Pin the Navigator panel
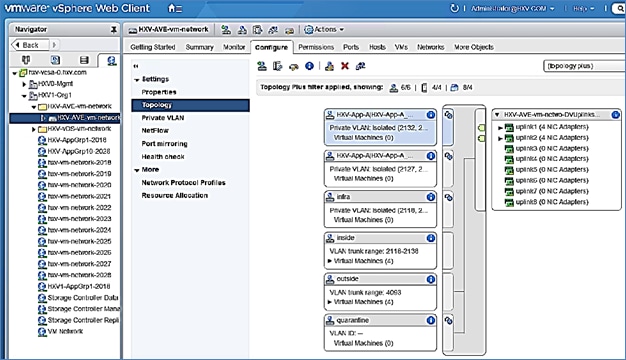This screenshot has height=360, width=626. point(113,30)
